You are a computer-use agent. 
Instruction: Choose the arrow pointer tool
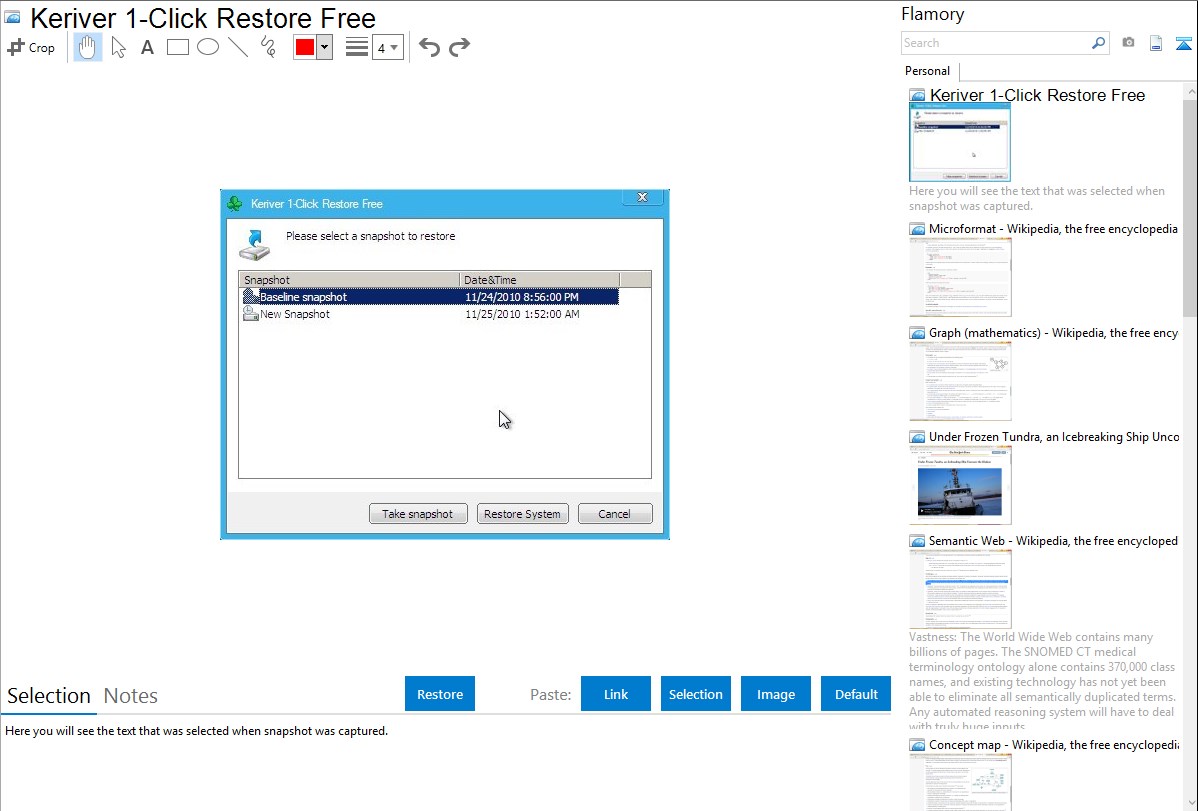(x=118, y=47)
